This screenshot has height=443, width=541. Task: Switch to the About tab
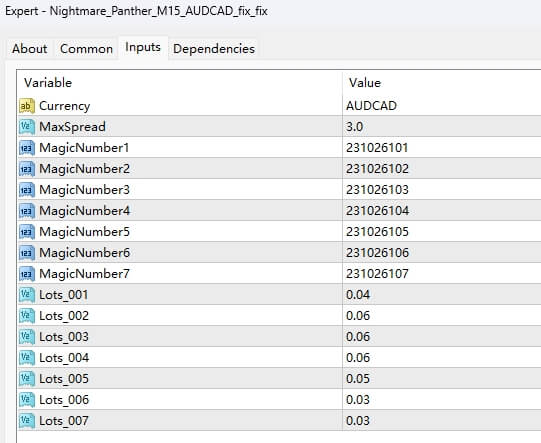[x=30, y=49]
